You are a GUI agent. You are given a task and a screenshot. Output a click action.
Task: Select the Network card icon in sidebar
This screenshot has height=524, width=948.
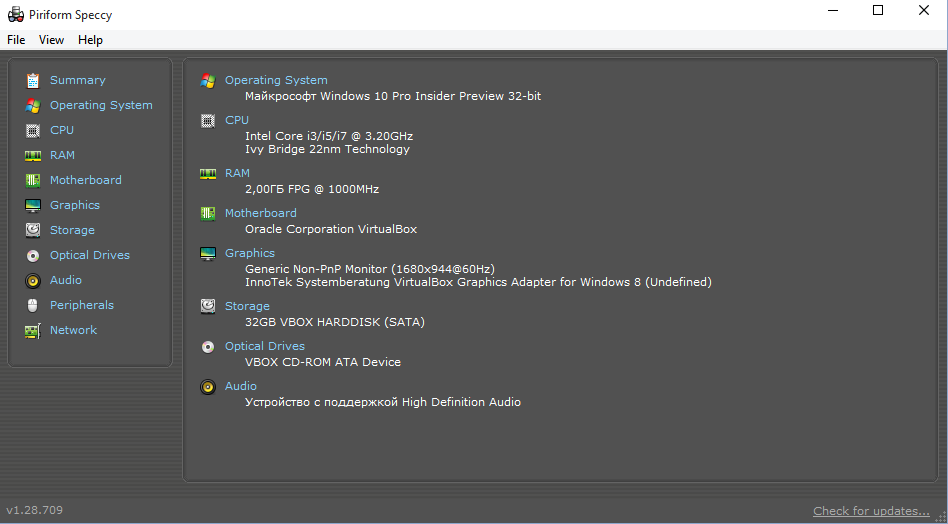pos(33,330)
